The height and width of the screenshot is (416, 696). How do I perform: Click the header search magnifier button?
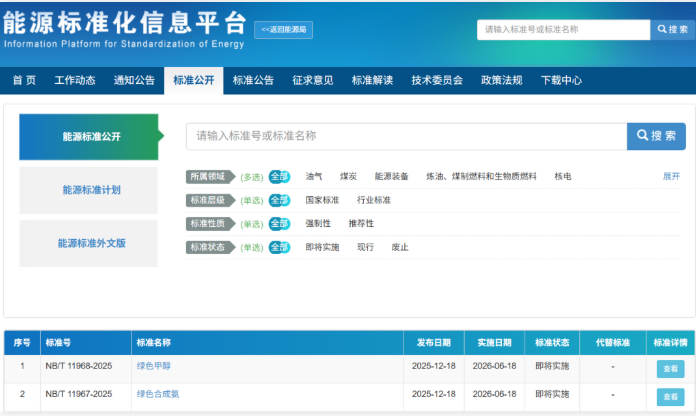pos(672,30)
